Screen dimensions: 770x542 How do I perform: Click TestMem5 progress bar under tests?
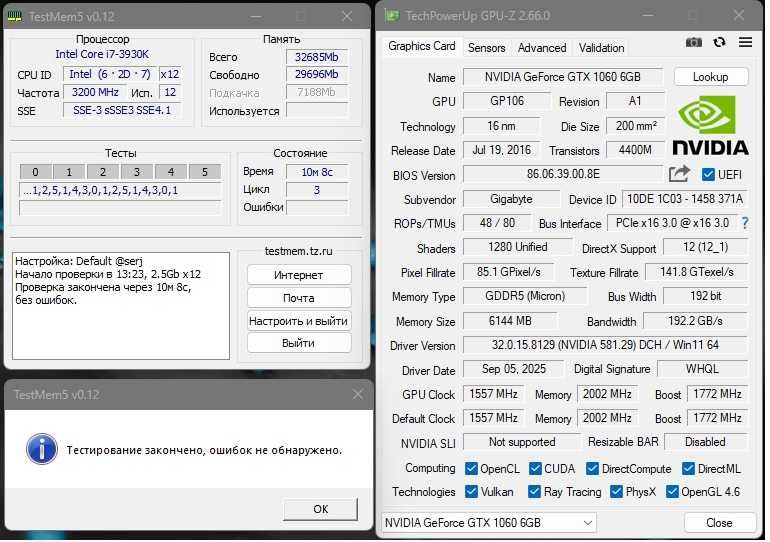(120, 208)
